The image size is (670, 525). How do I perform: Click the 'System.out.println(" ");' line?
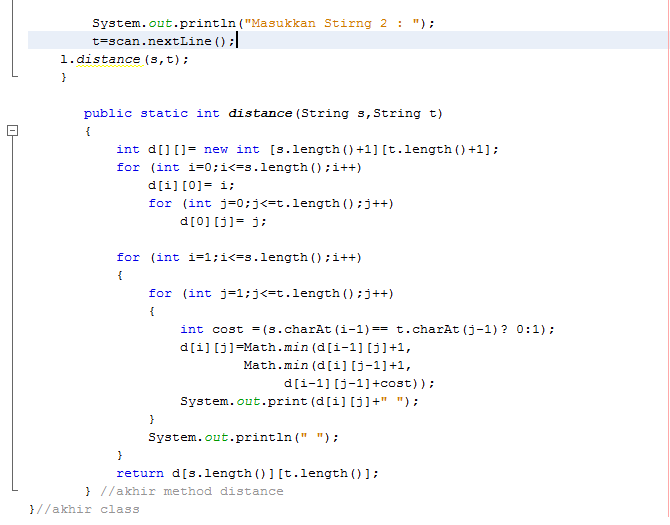click(243, 437)
